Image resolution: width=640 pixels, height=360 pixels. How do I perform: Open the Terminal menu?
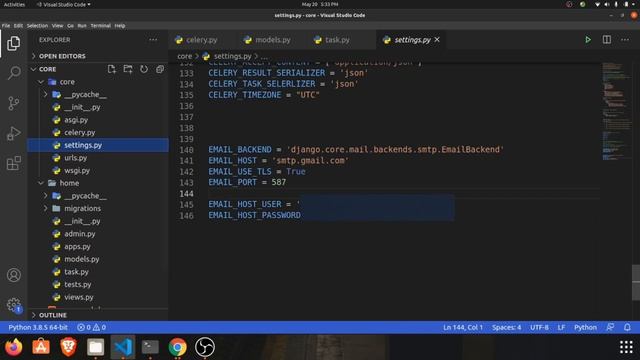tap(100, 25)
